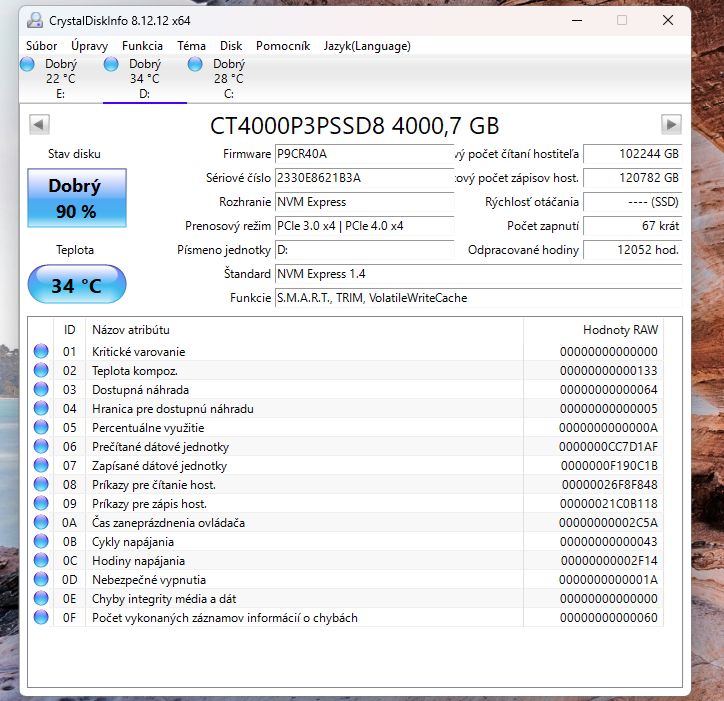Open the Funkcia menu
The height and width of the screenshot is (701, 724).
click(x=142, y=46)
